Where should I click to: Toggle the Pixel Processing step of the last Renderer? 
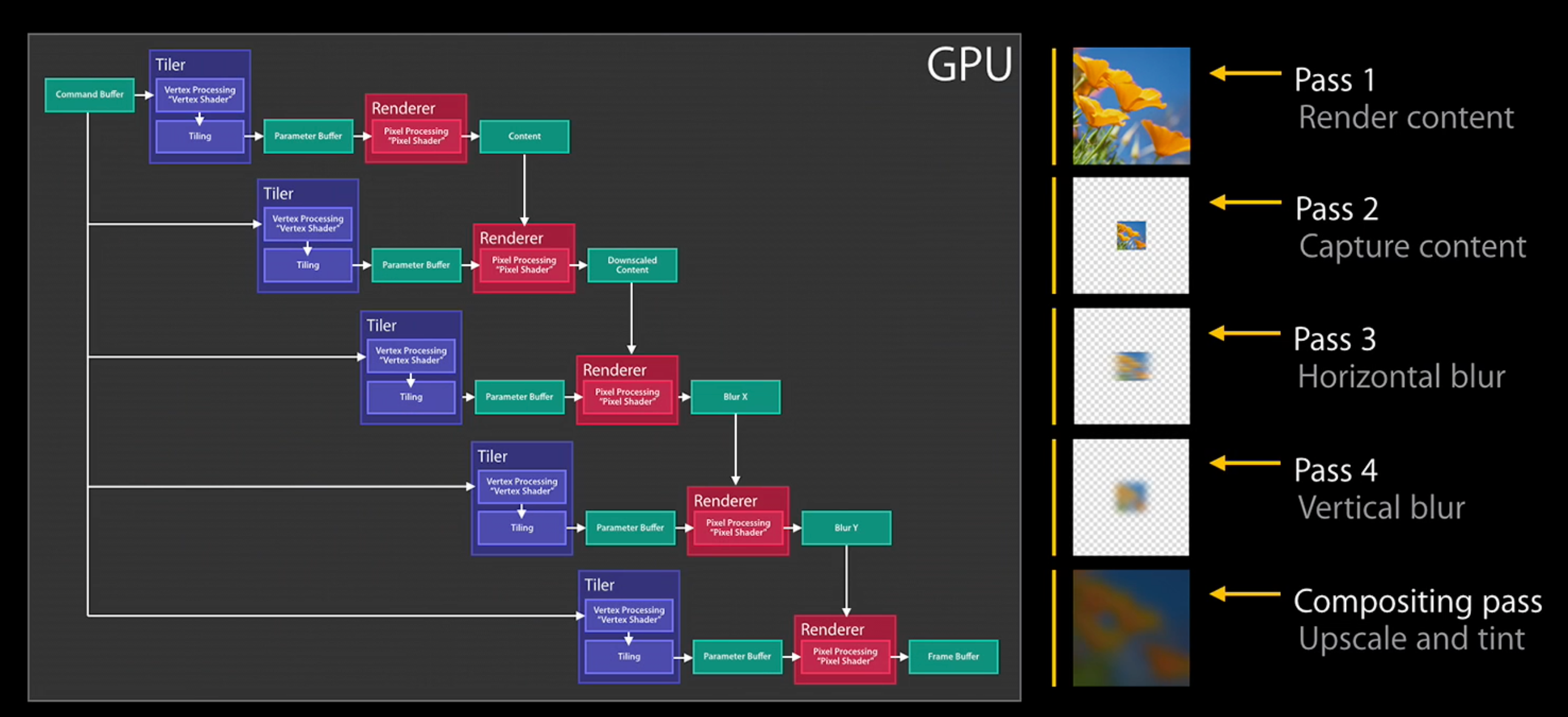pyautogui.click(x=845, y=655)
